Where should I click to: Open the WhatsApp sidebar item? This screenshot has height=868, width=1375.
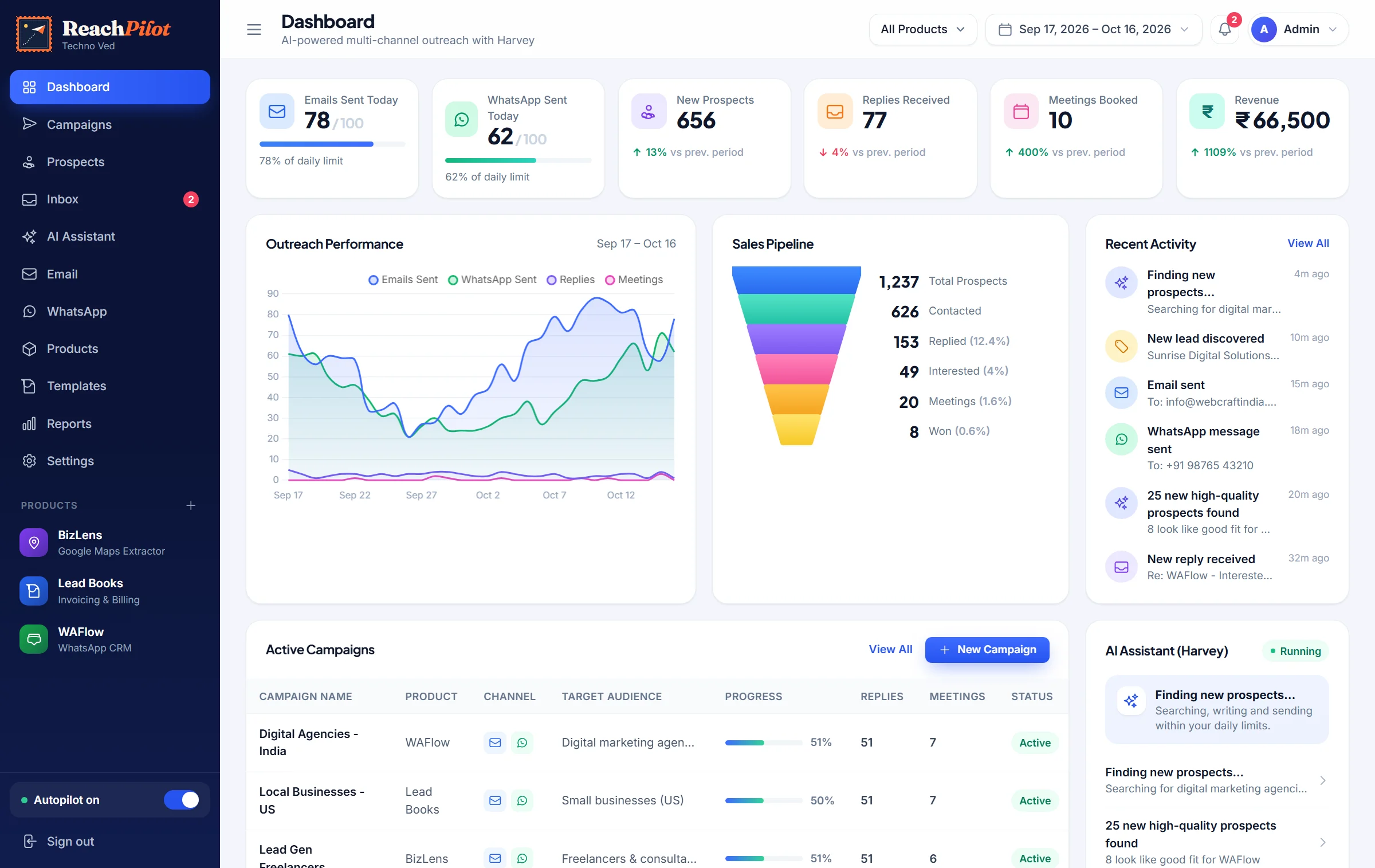110,311
